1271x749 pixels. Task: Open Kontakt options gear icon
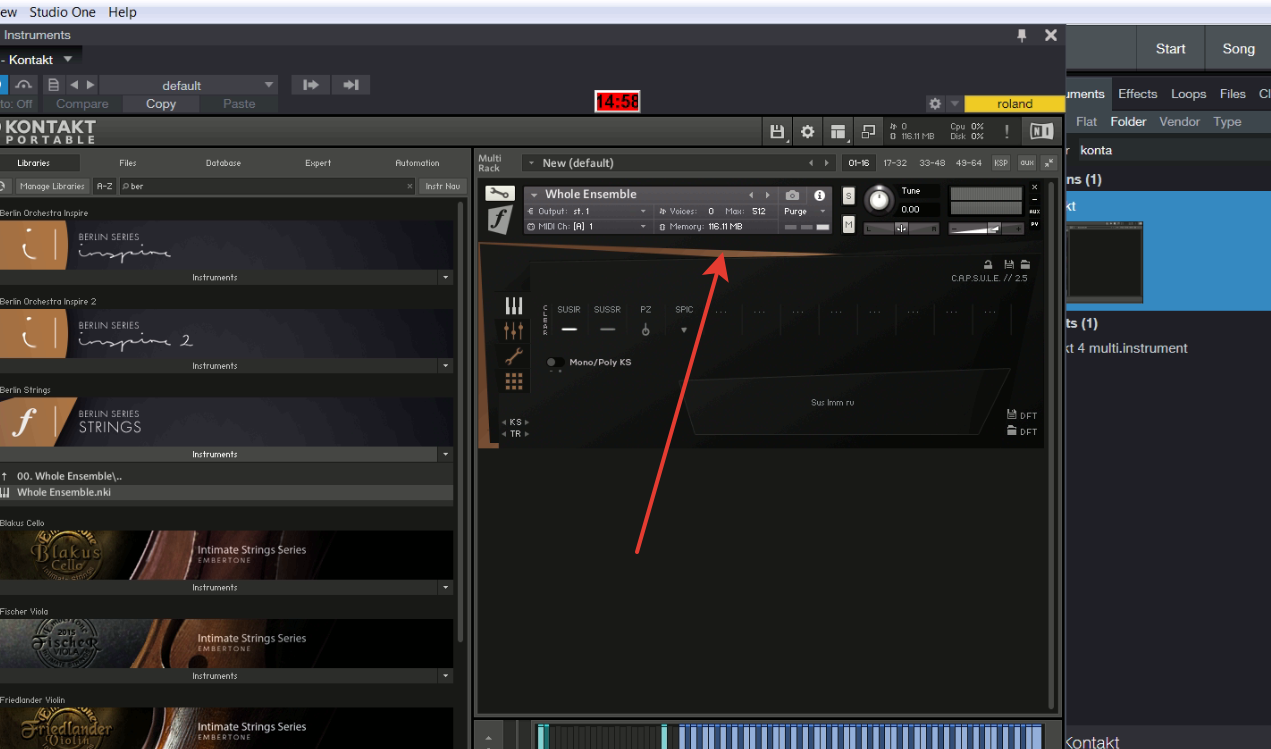pos(808,131)
